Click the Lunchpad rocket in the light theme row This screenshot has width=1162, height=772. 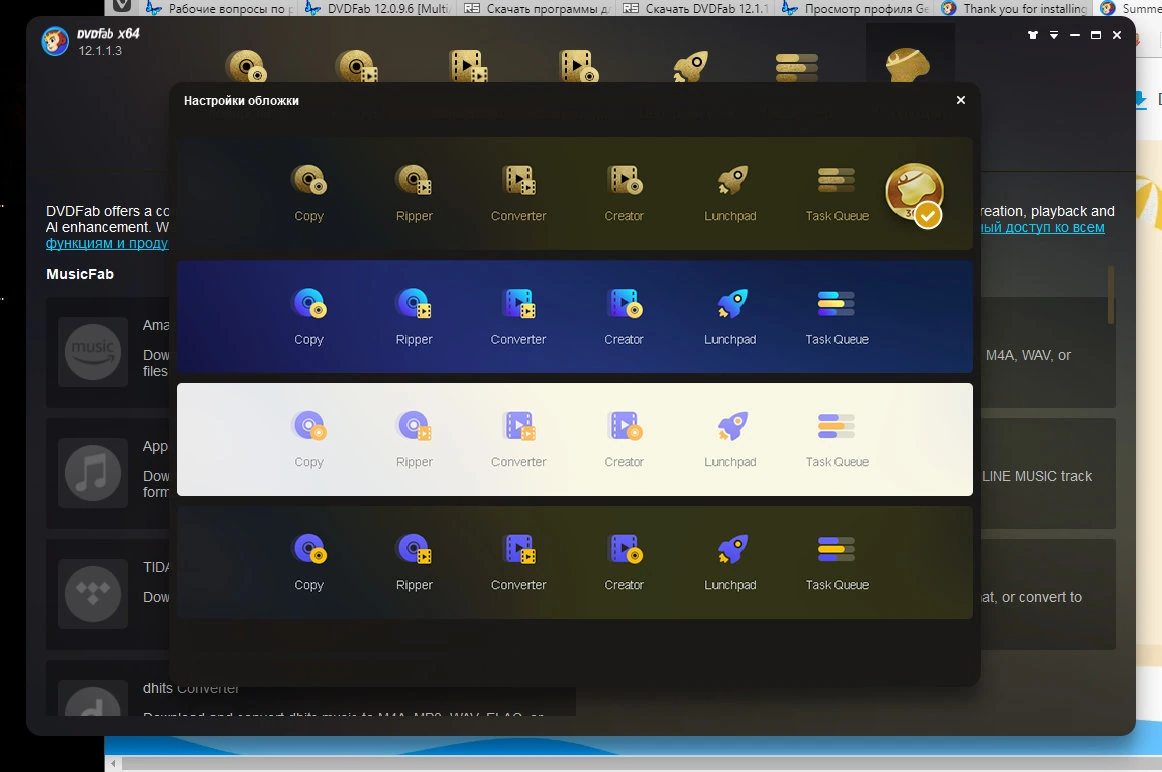[731, 426]
